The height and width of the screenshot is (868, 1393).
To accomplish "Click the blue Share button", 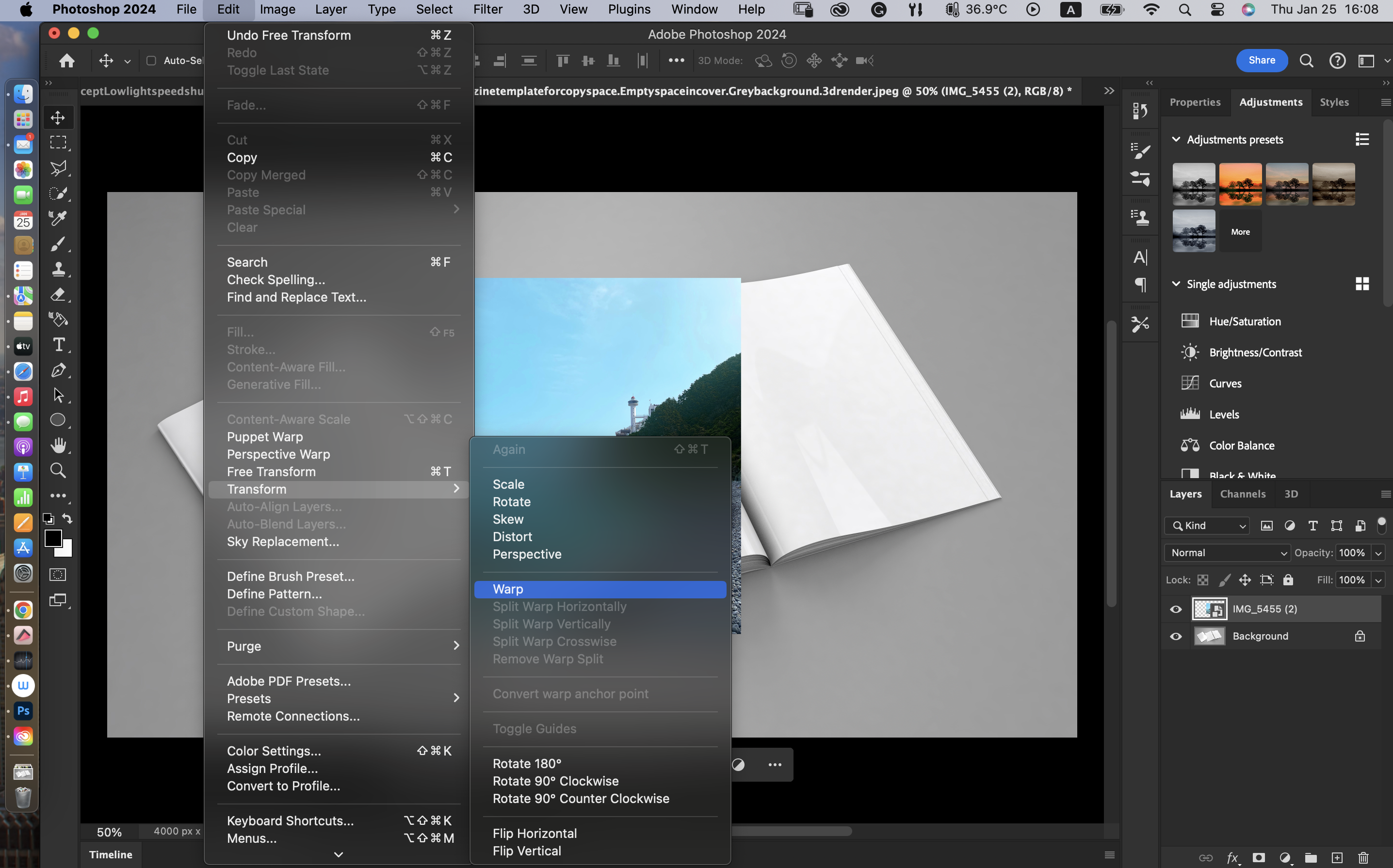I will tap(1261, 60).
